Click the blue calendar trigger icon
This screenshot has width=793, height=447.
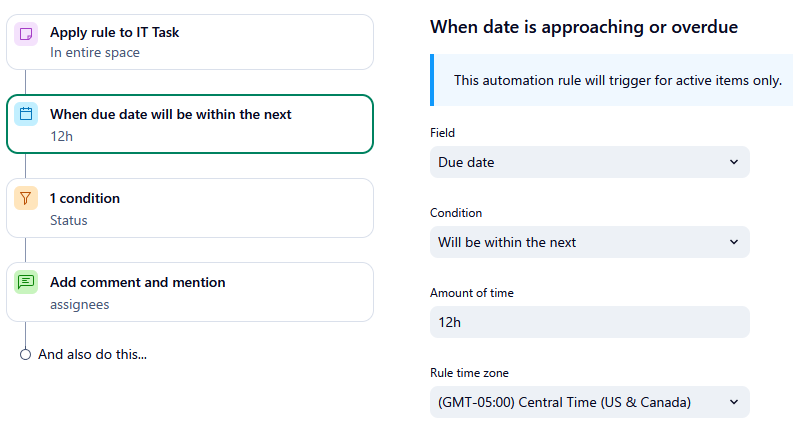click(27, 115)
